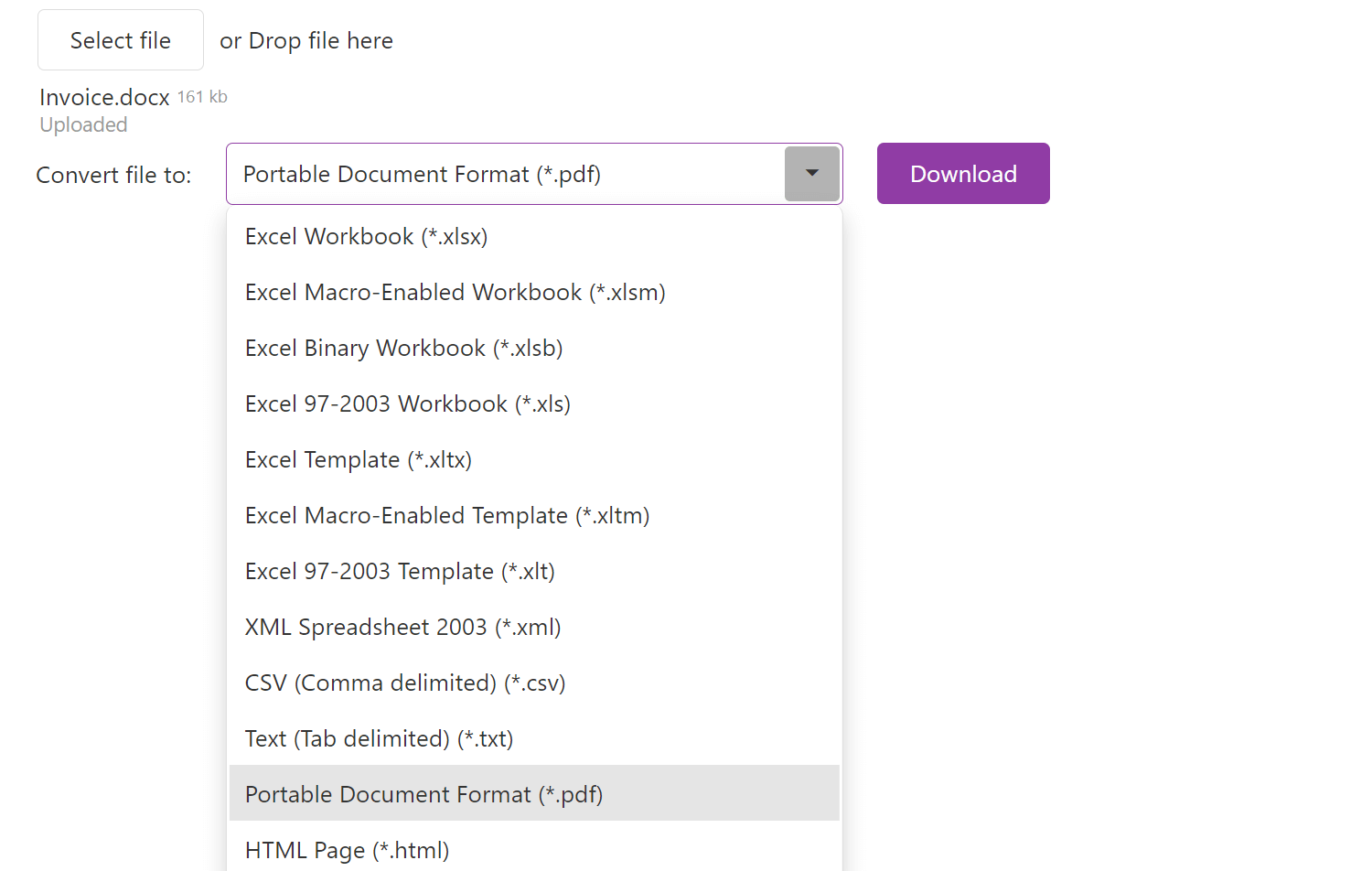Choose XML Spreadsheet 2003 (*.xml)
1372x871 pixels.
[402, 628]
